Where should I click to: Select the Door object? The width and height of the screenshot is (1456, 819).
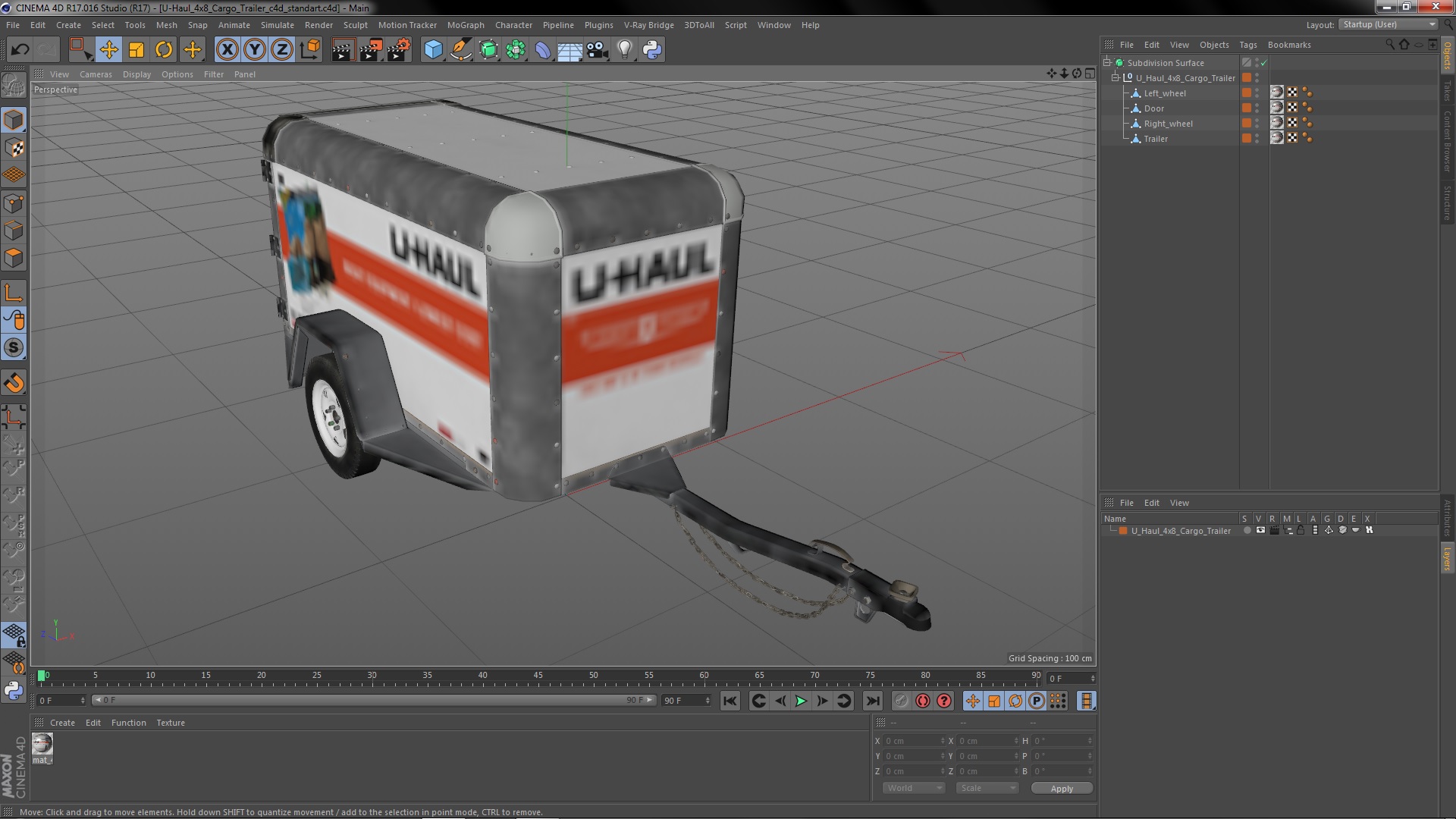[1153, 108]
